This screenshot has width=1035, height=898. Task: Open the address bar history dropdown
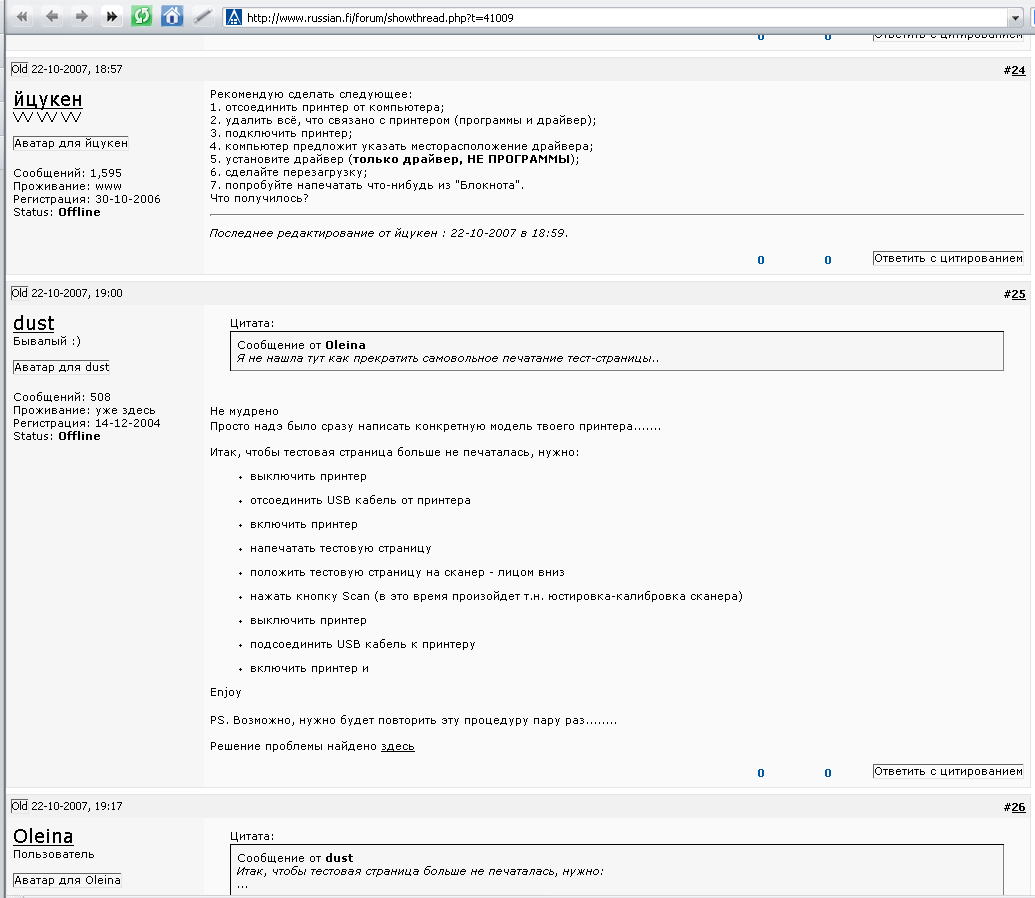1015,18
